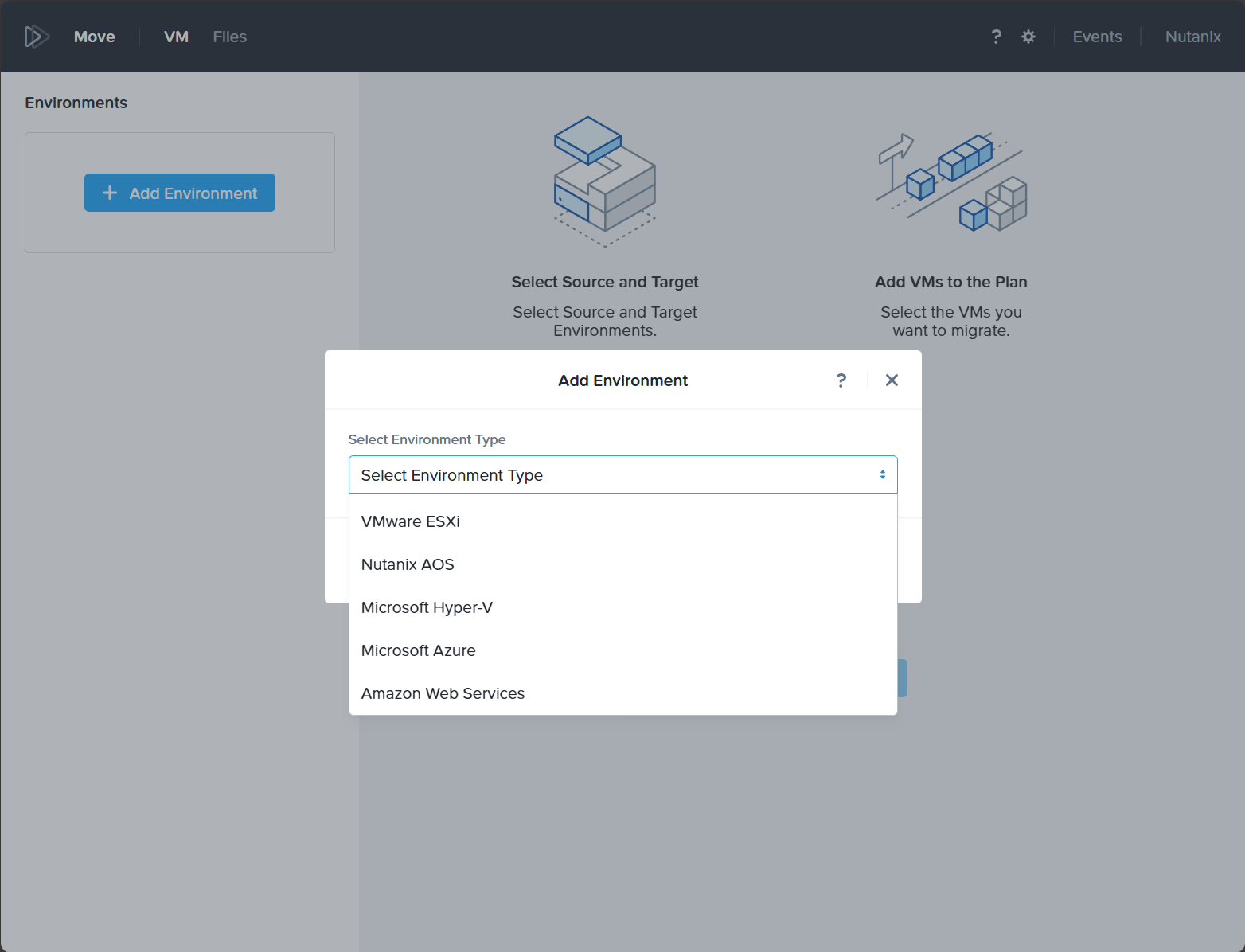Viewport: 1245px width, 952px height.
Task: Open the Events link
Action: click(1097, 37)
